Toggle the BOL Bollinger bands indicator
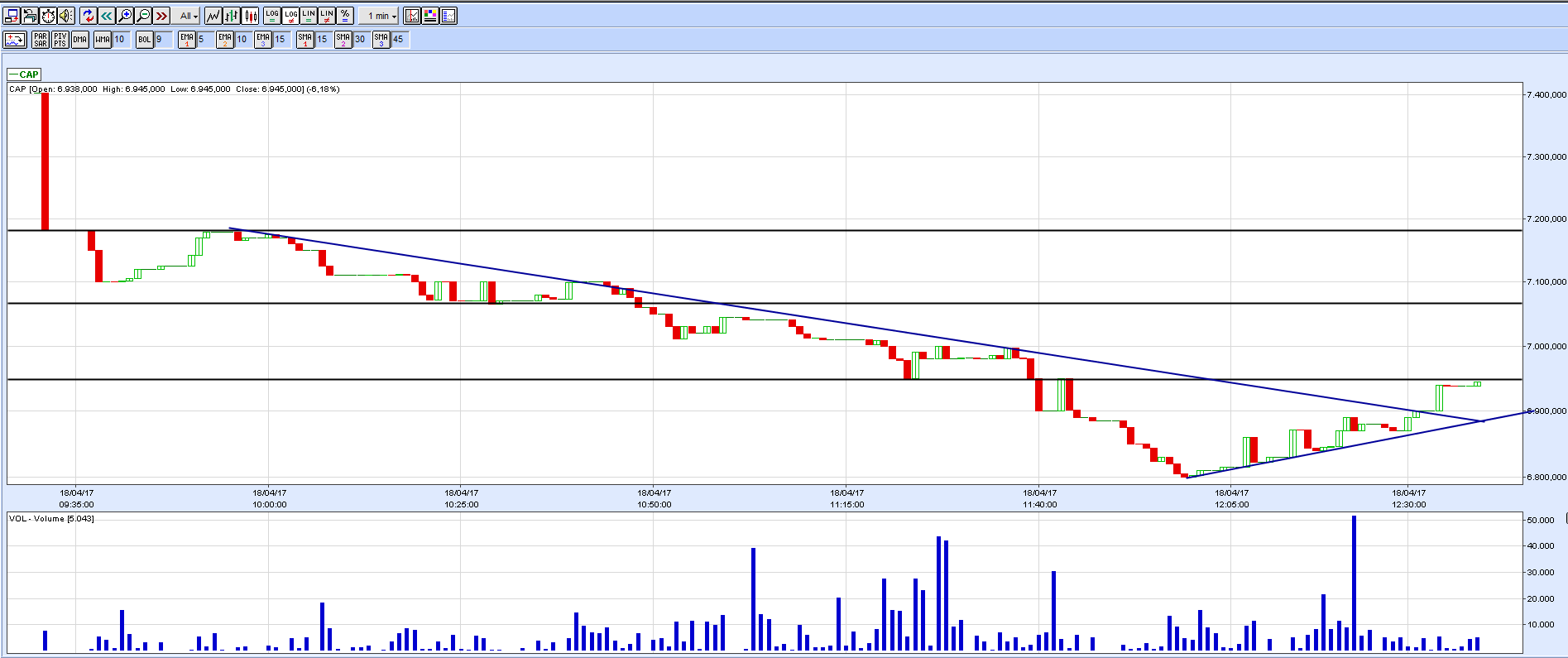The width and height of the screenshot is (1568, 658). click(x=145, y=39)
